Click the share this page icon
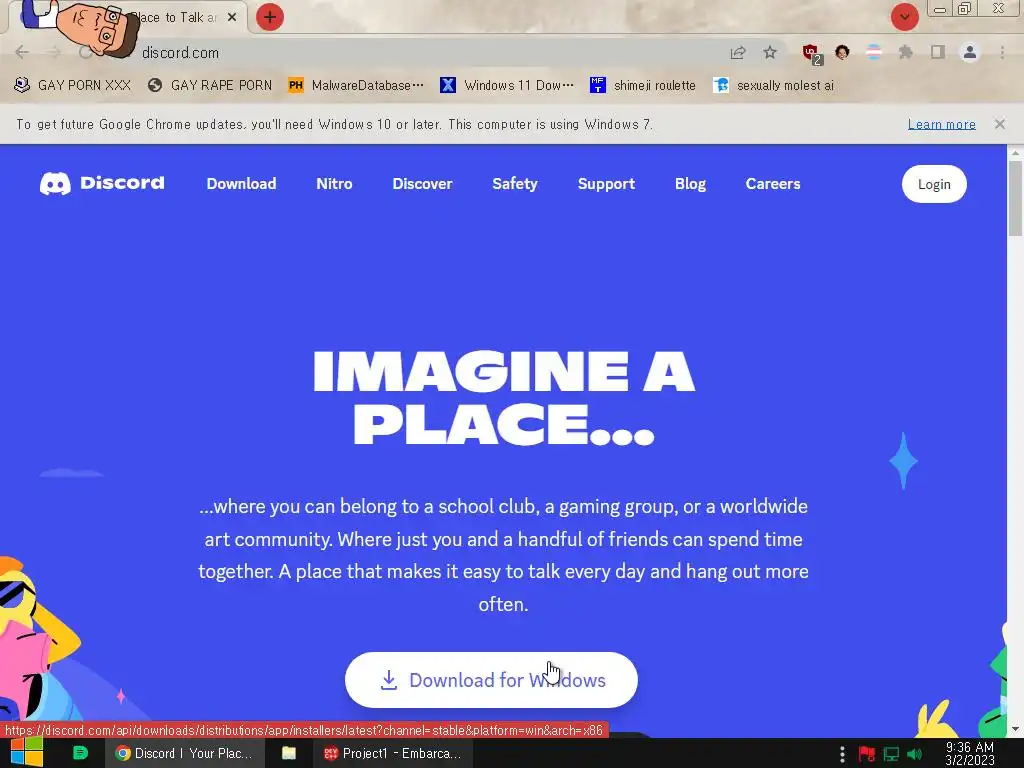 pyautogui.click(x=738, y=53)
